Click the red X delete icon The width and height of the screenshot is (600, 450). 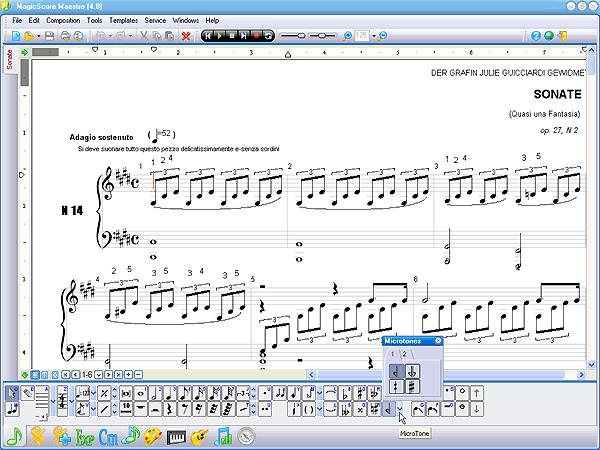(186, 36)
